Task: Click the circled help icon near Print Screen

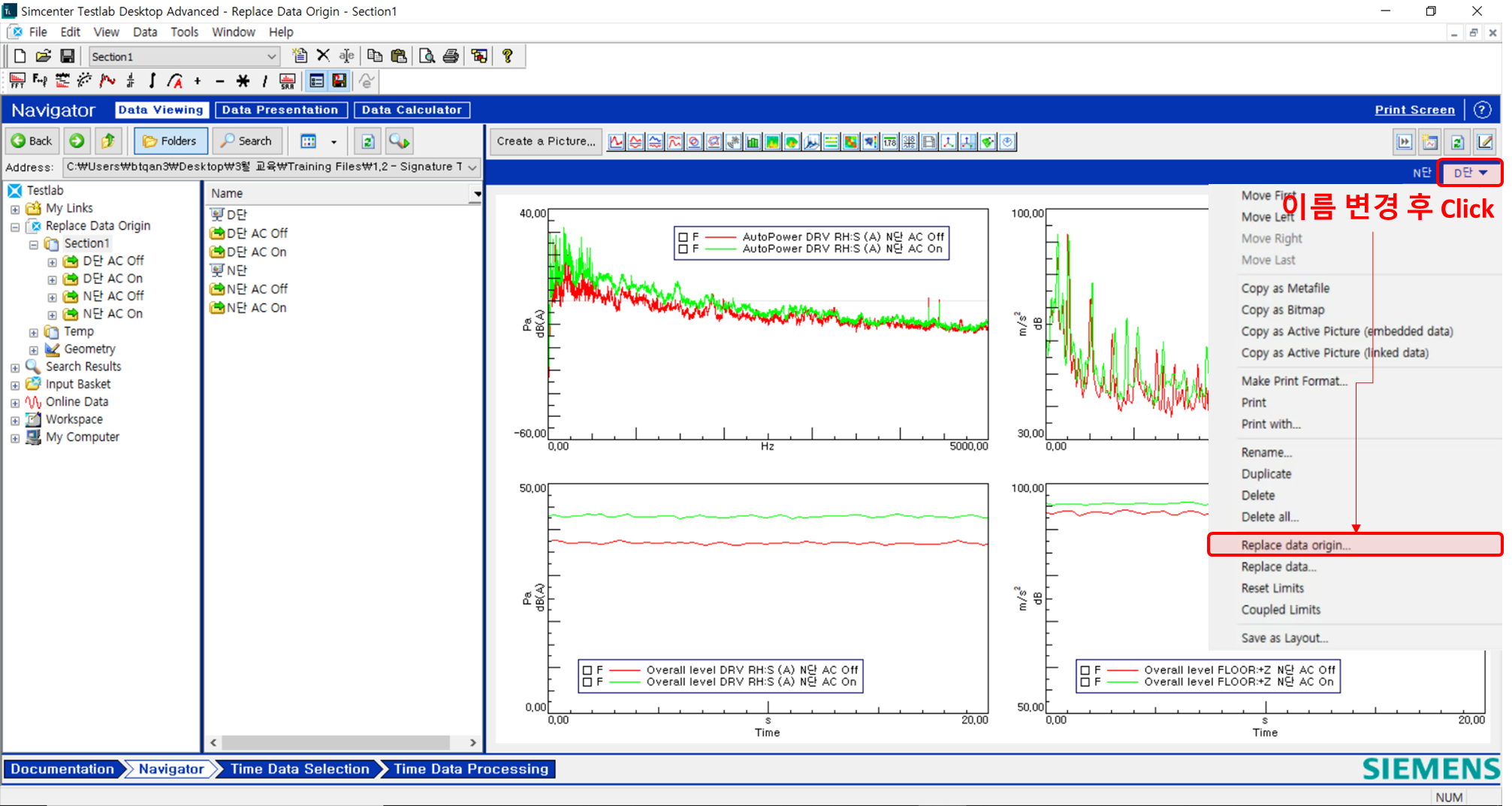Action: click(x=1482, y=110)
